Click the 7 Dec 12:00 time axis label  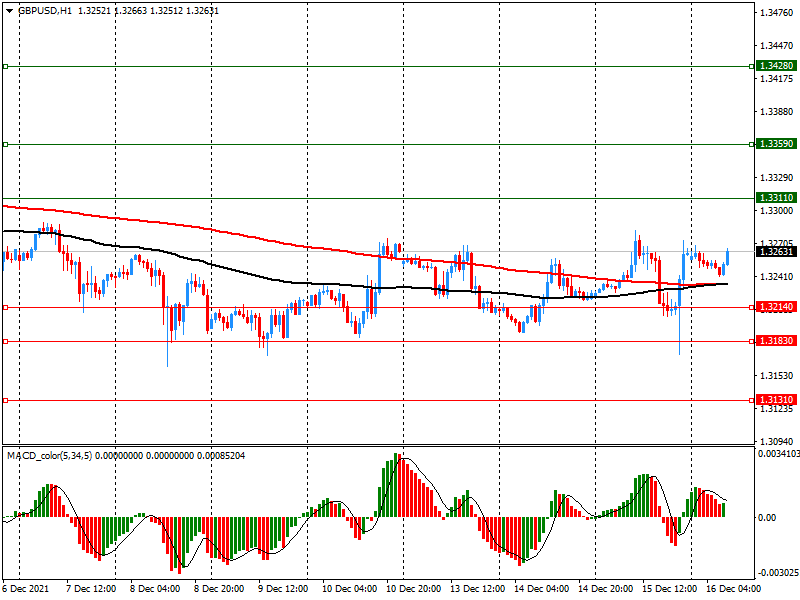pyautogui.click(x=91, y=589)
